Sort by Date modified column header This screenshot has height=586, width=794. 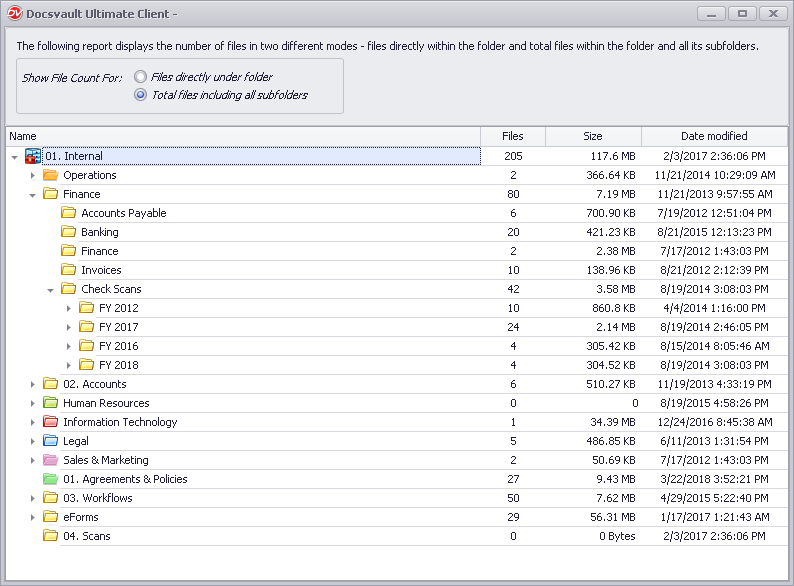713,136
